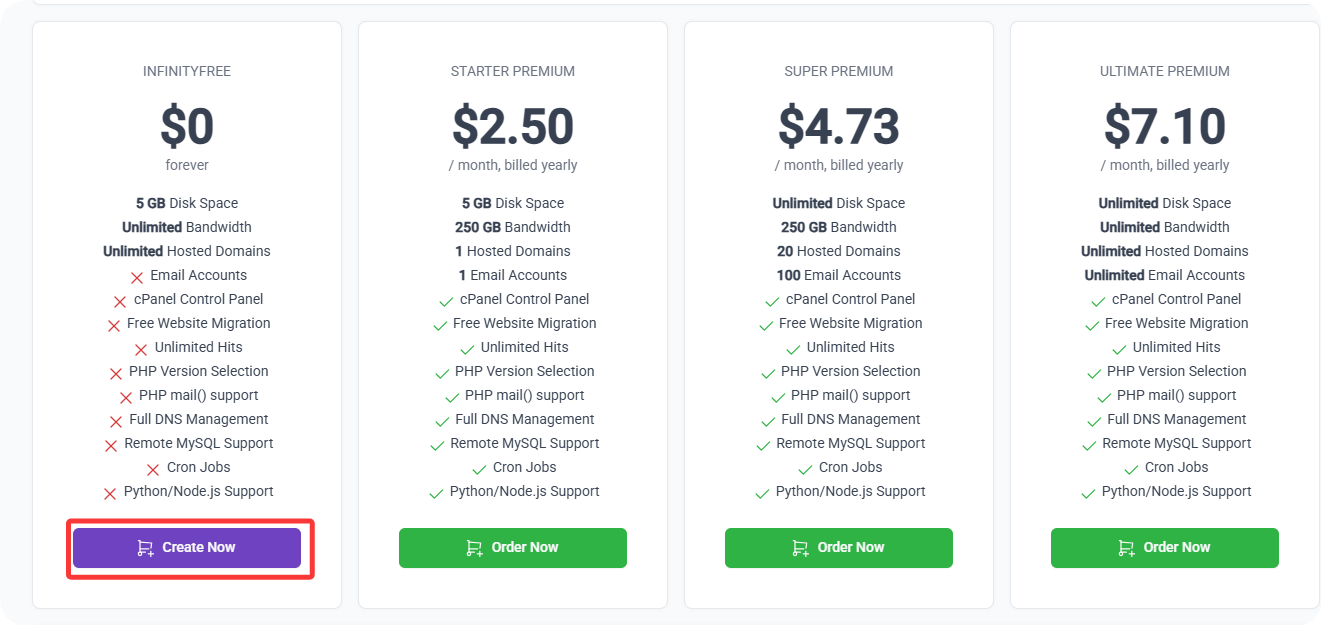Click the cart icon on Ultimate Premium's Order Now
1321x625 pixels.
(x=1127, y=548)
